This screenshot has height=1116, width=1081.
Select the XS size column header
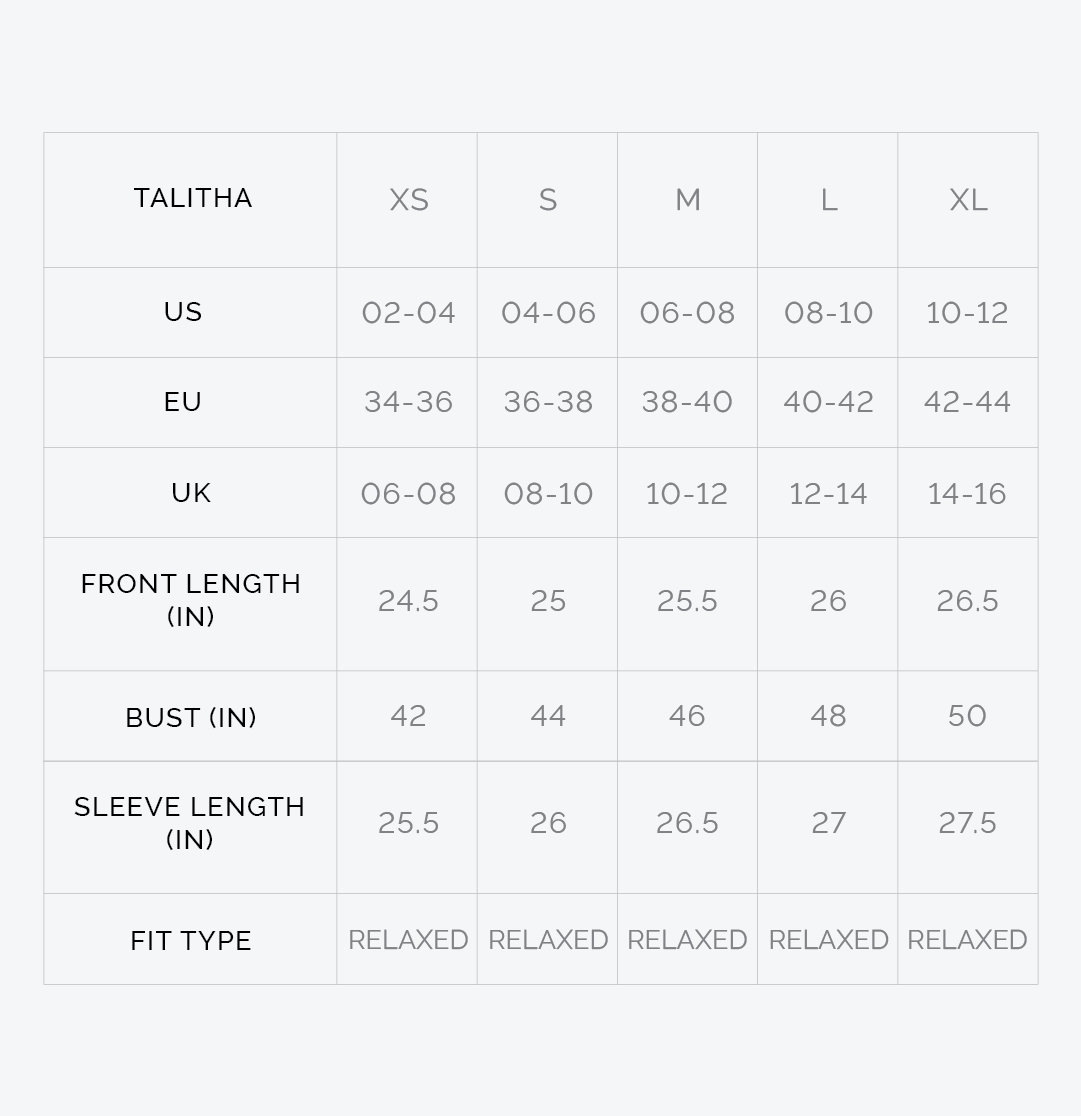click(x=408, y=200)
